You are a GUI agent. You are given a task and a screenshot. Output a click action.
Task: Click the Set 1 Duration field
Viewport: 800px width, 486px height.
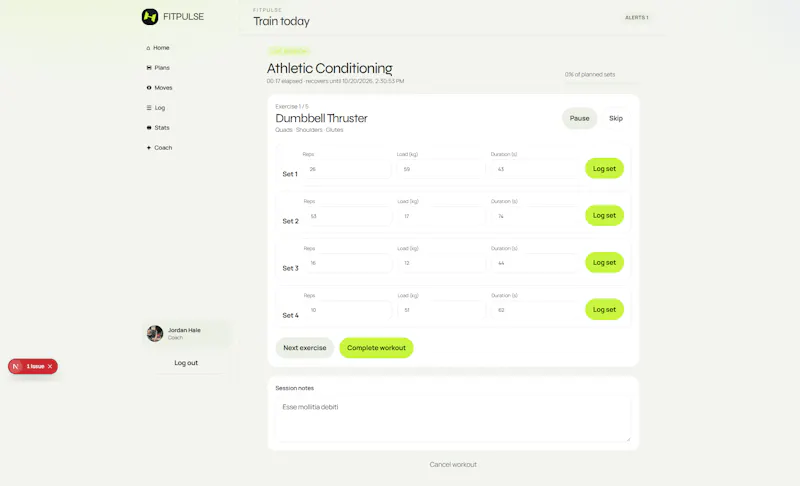[x=535, y=169]
